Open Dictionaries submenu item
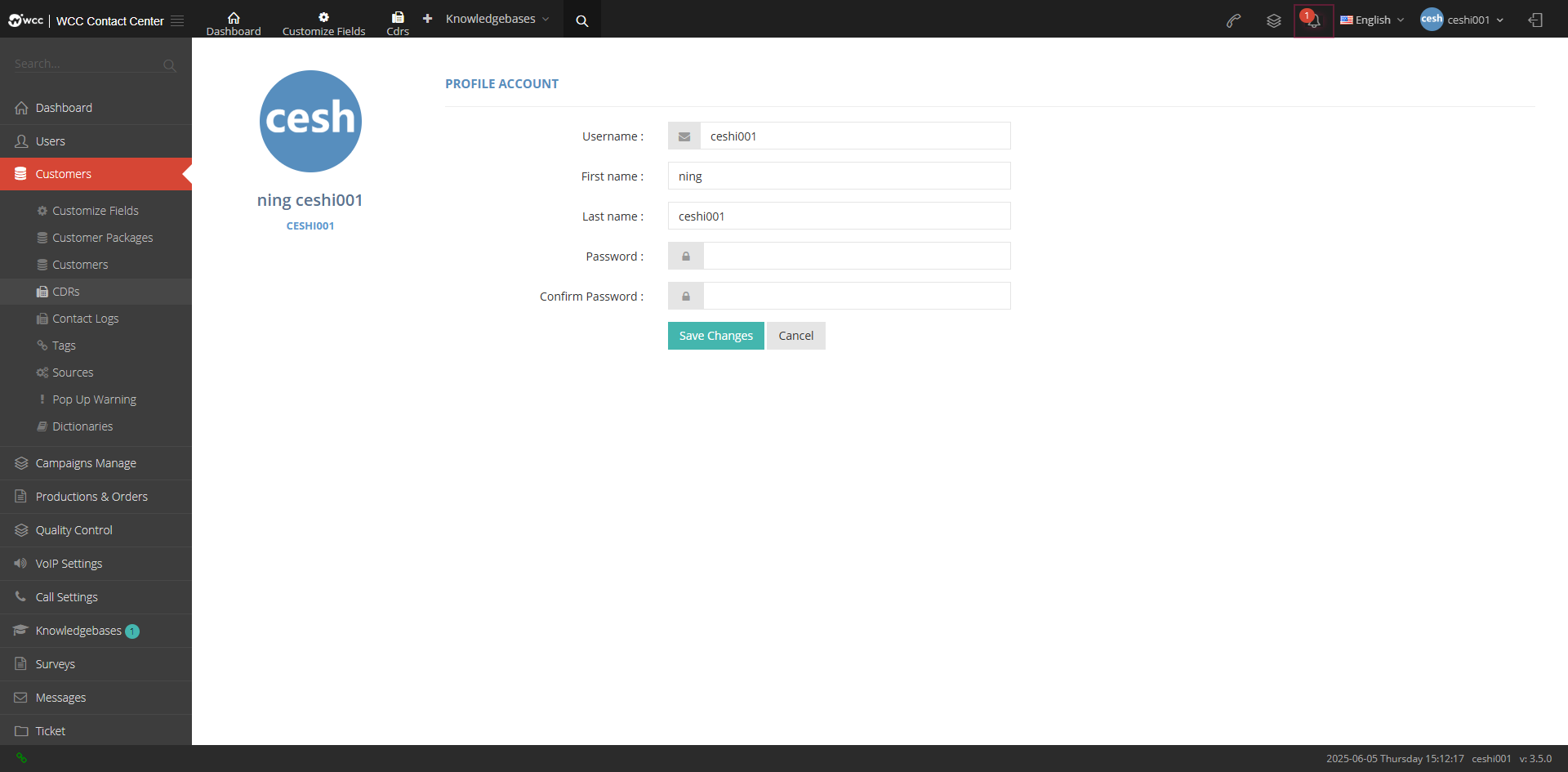 pos(96,426)
